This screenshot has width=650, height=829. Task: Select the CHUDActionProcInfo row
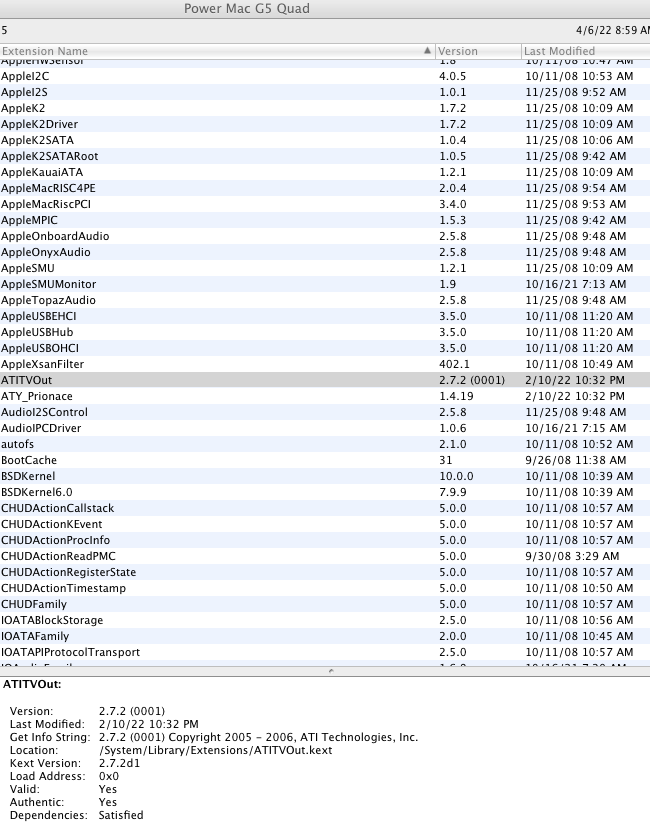point(325,540)
